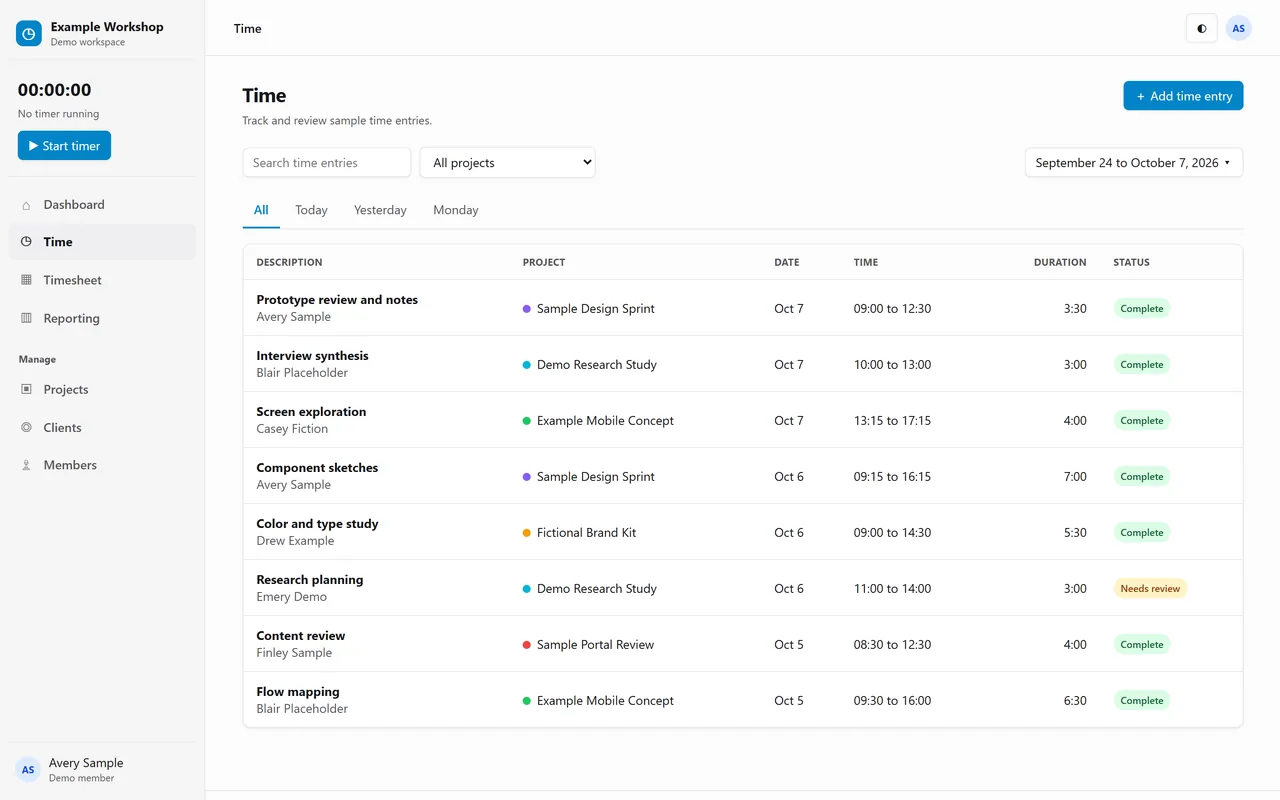Click the 00:00:00 timer display

coord(55,90)
